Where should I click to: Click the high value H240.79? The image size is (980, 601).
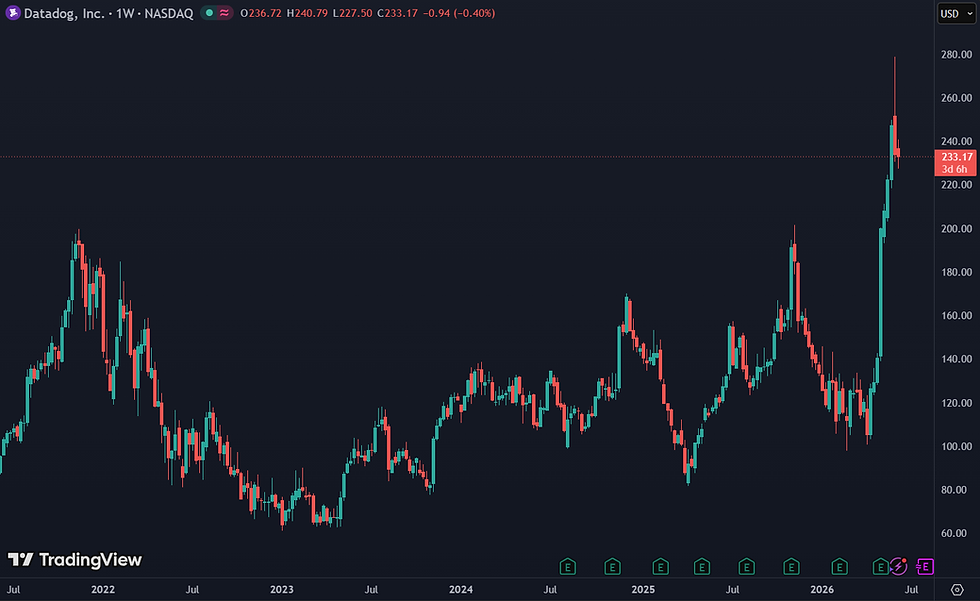pos(307,13)
